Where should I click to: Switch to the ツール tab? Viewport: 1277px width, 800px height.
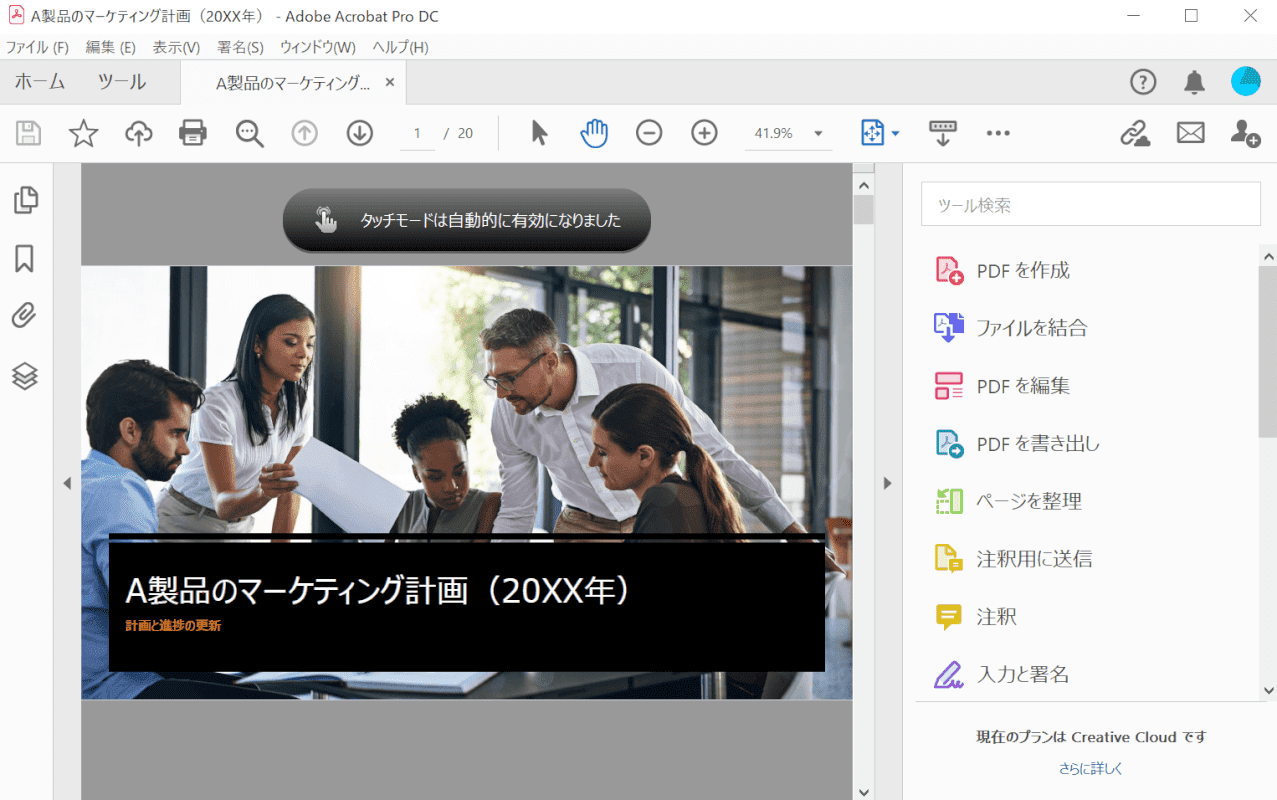(x=122, y=82)
